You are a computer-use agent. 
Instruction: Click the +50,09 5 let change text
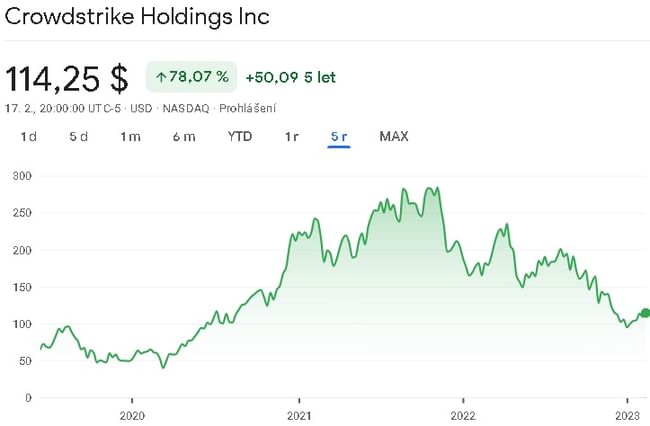pyautogui.click(x=293, y=77)
